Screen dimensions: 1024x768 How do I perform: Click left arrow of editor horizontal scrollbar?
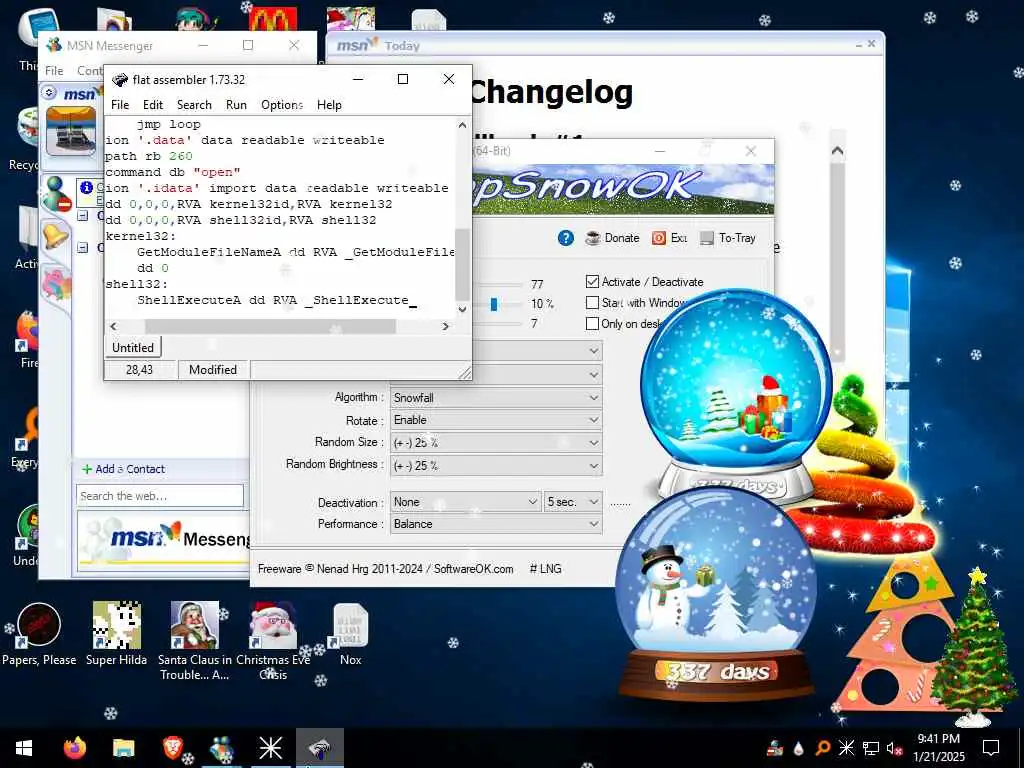click(x=114, y=326)
